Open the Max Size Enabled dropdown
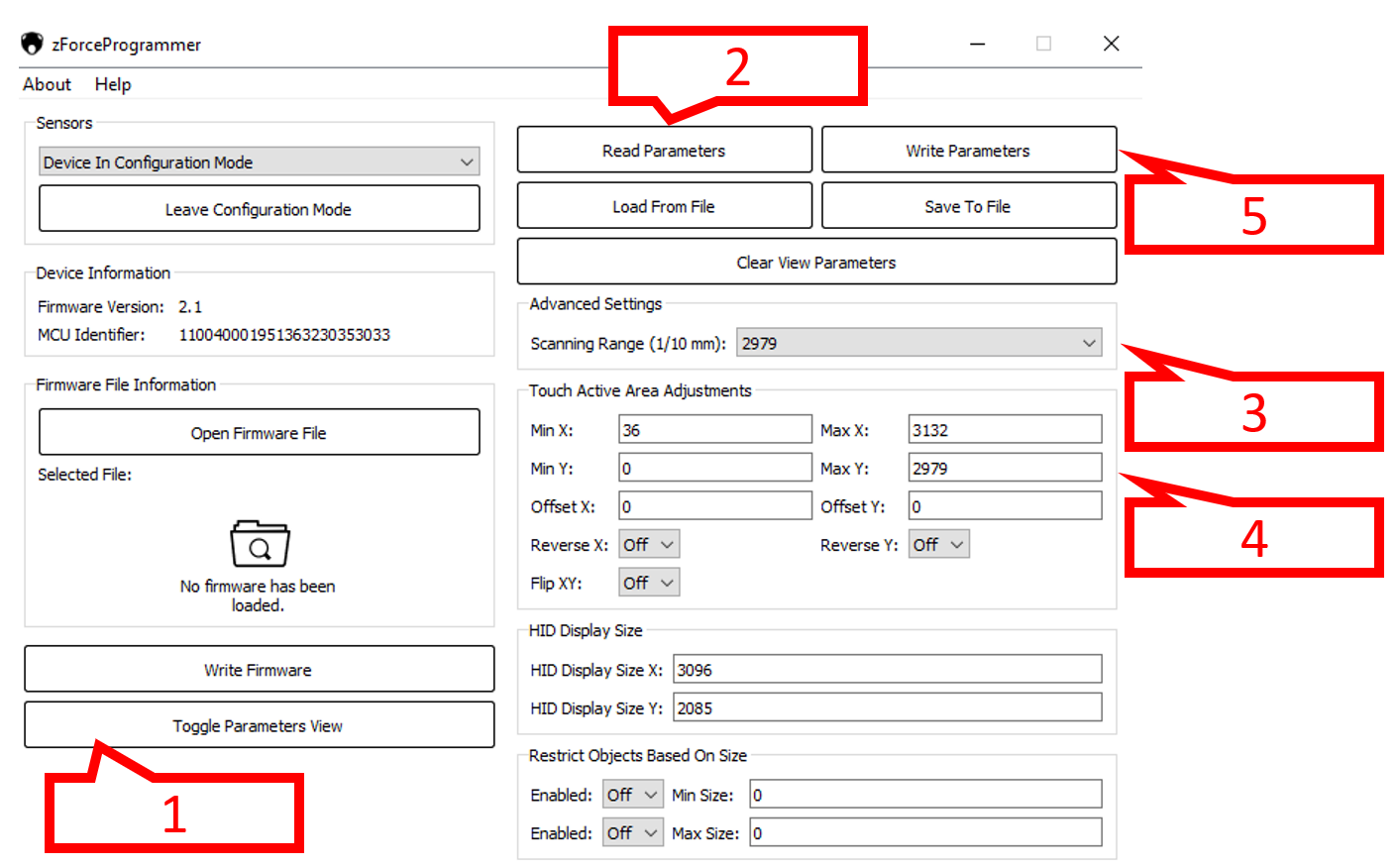Image resolution: width=1397 pixels, height=868 pixels. (x=632, y=834)
